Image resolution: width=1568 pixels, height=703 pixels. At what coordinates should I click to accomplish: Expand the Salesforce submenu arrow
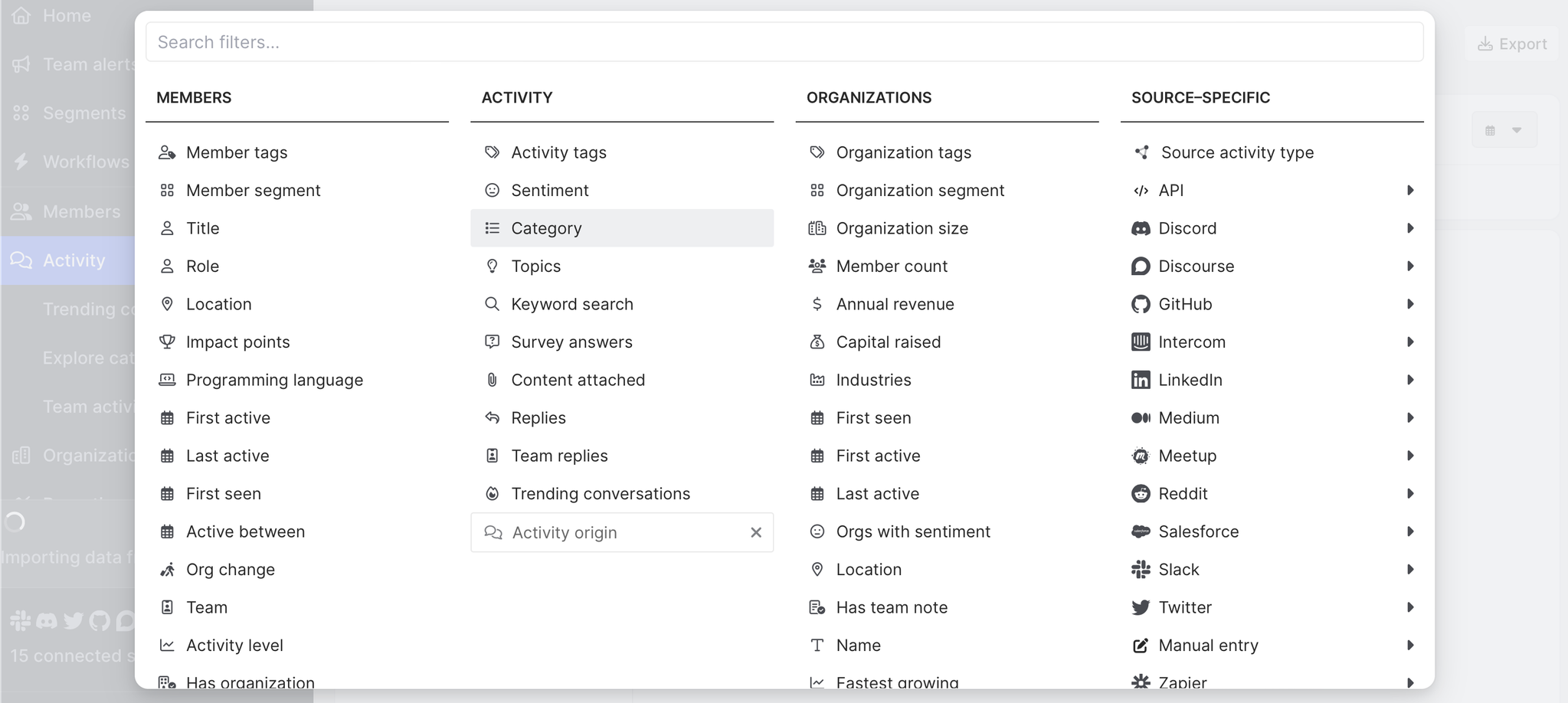(x=1409, y=531)
